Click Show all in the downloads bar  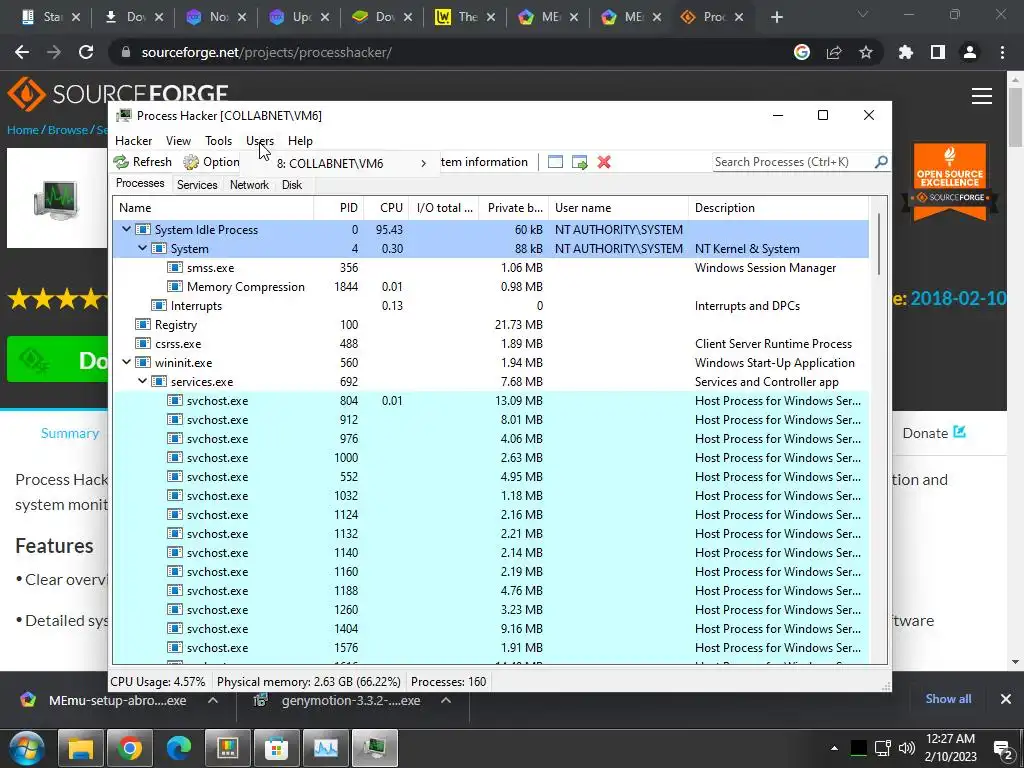coord(948,699)
